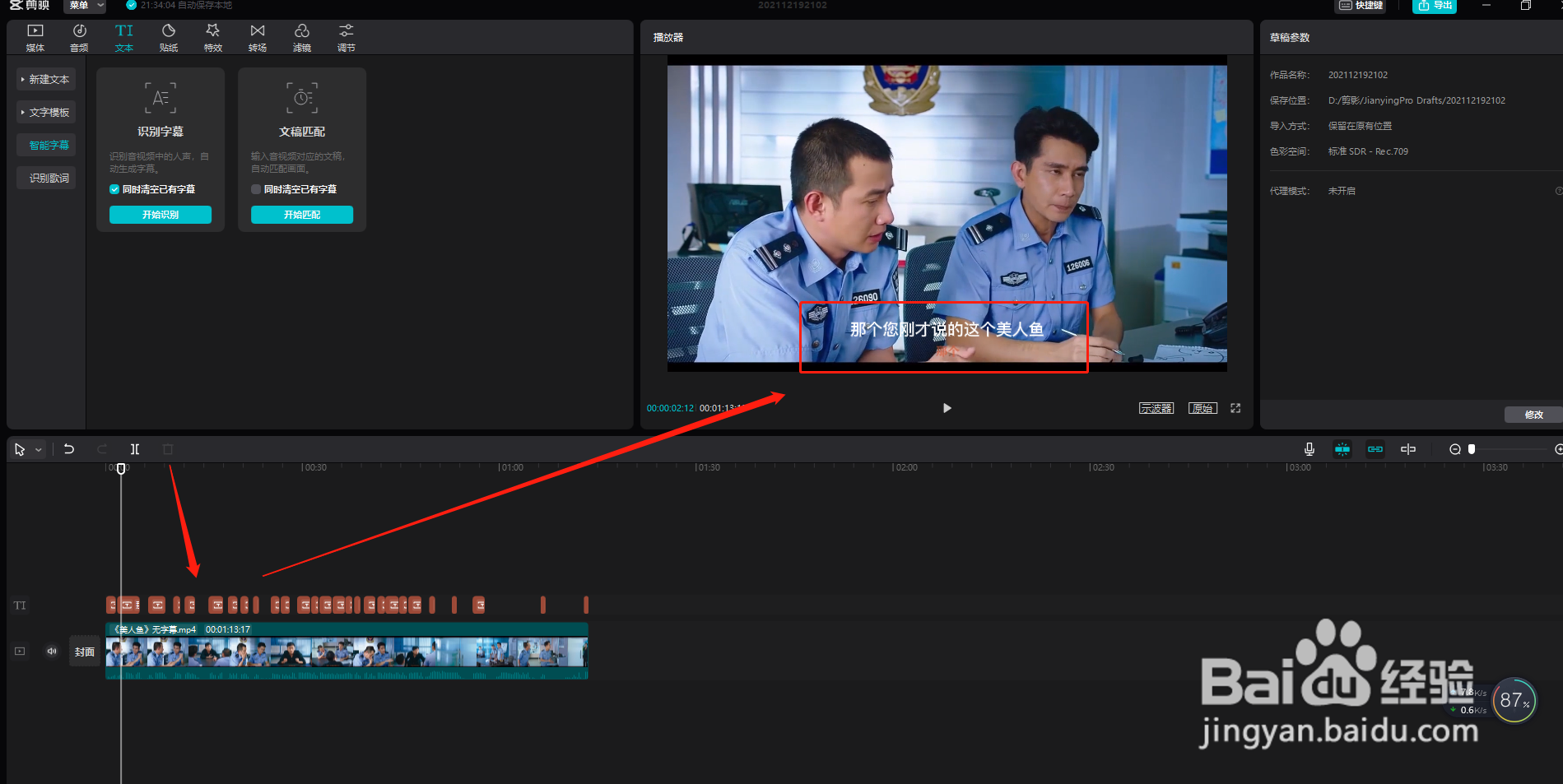Viewport: 1563px width, 784px height.
Task: Open the 特效 effects tab
Action: tap(213, 38)
